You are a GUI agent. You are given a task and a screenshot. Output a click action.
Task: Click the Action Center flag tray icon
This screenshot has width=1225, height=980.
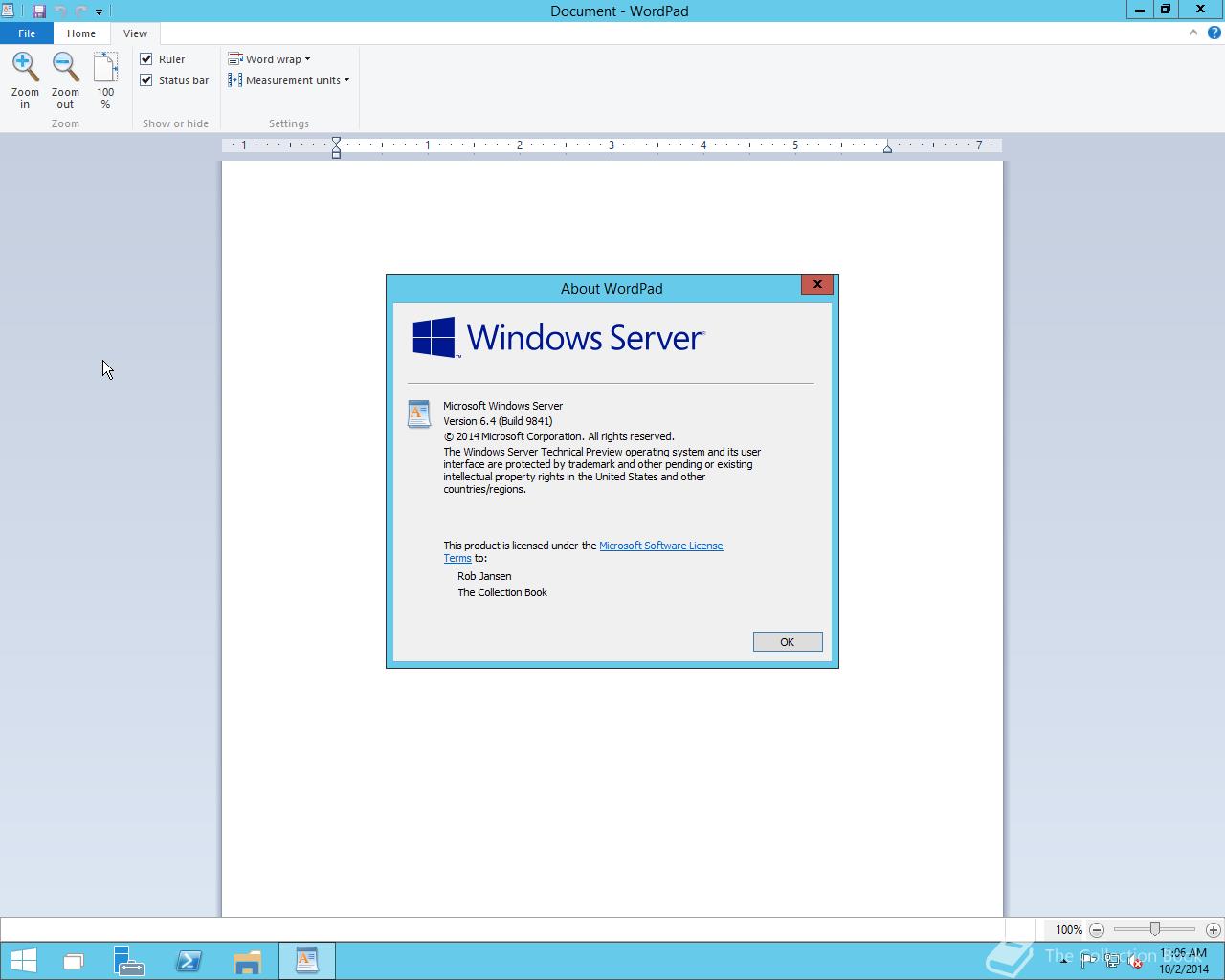[x=1088, y=961]
